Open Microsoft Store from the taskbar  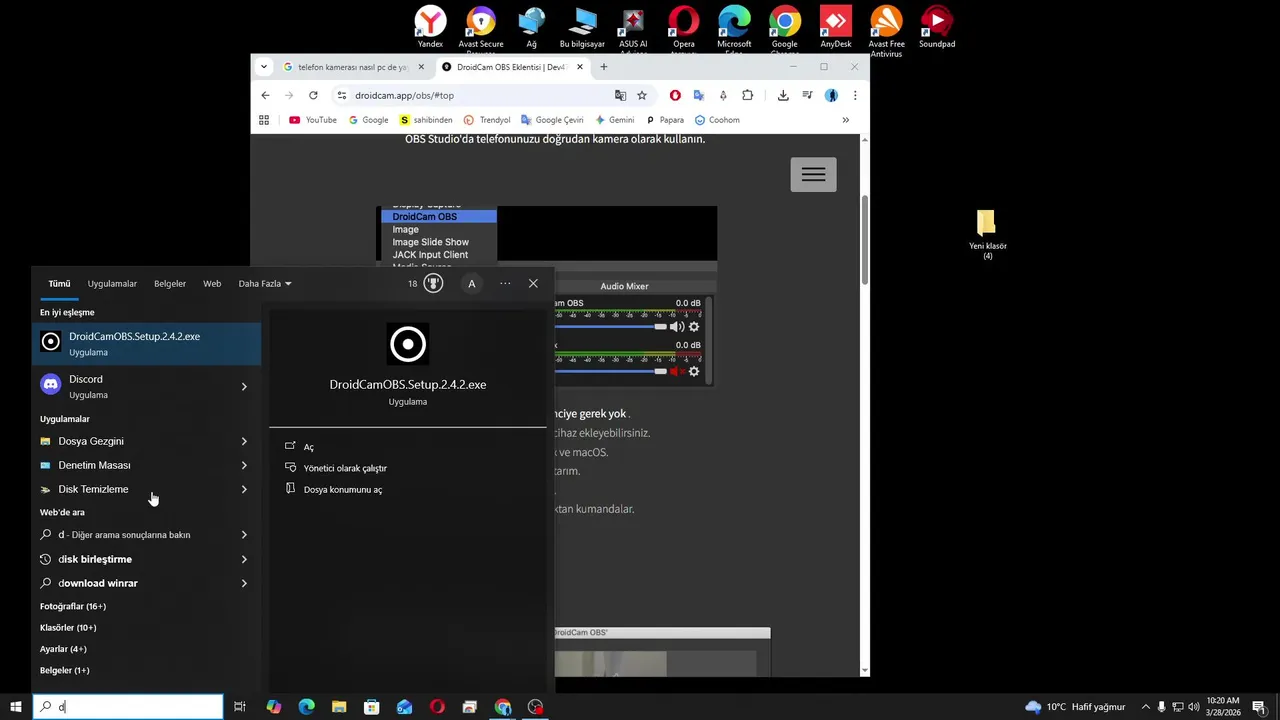click(372, 707)
